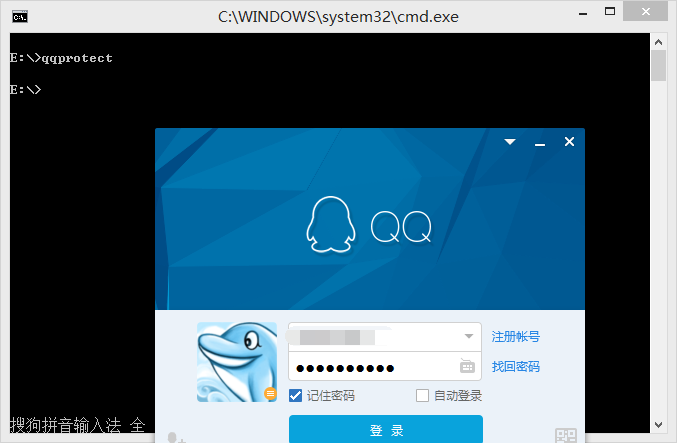Open the QQ login settings dropdown arrow

pos(510,142)
